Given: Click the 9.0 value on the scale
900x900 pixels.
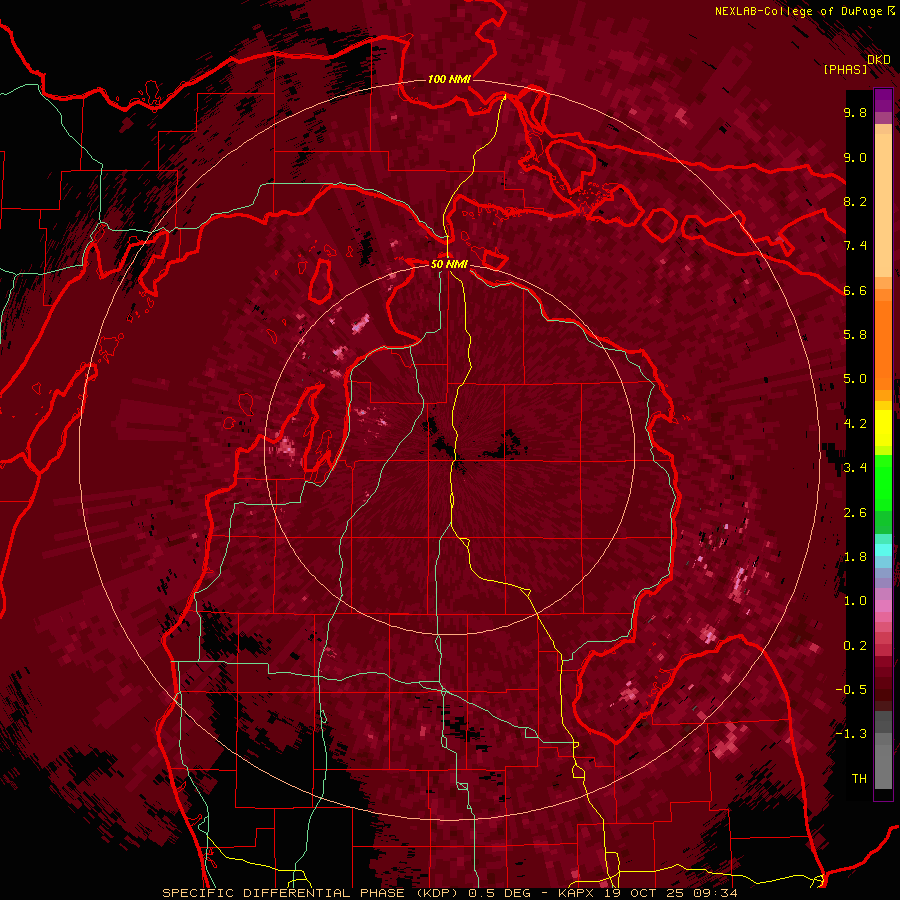Looking at the screenshot, I should [x=855, y=157].
